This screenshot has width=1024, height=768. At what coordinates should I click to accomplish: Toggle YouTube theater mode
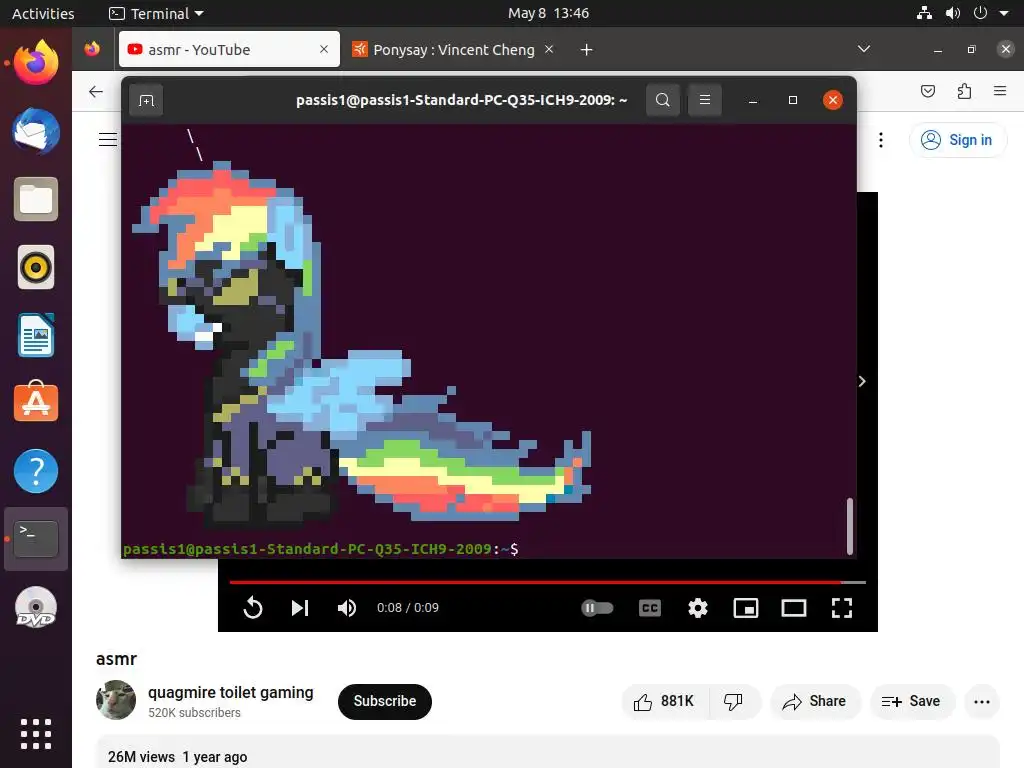pos(793,608)
